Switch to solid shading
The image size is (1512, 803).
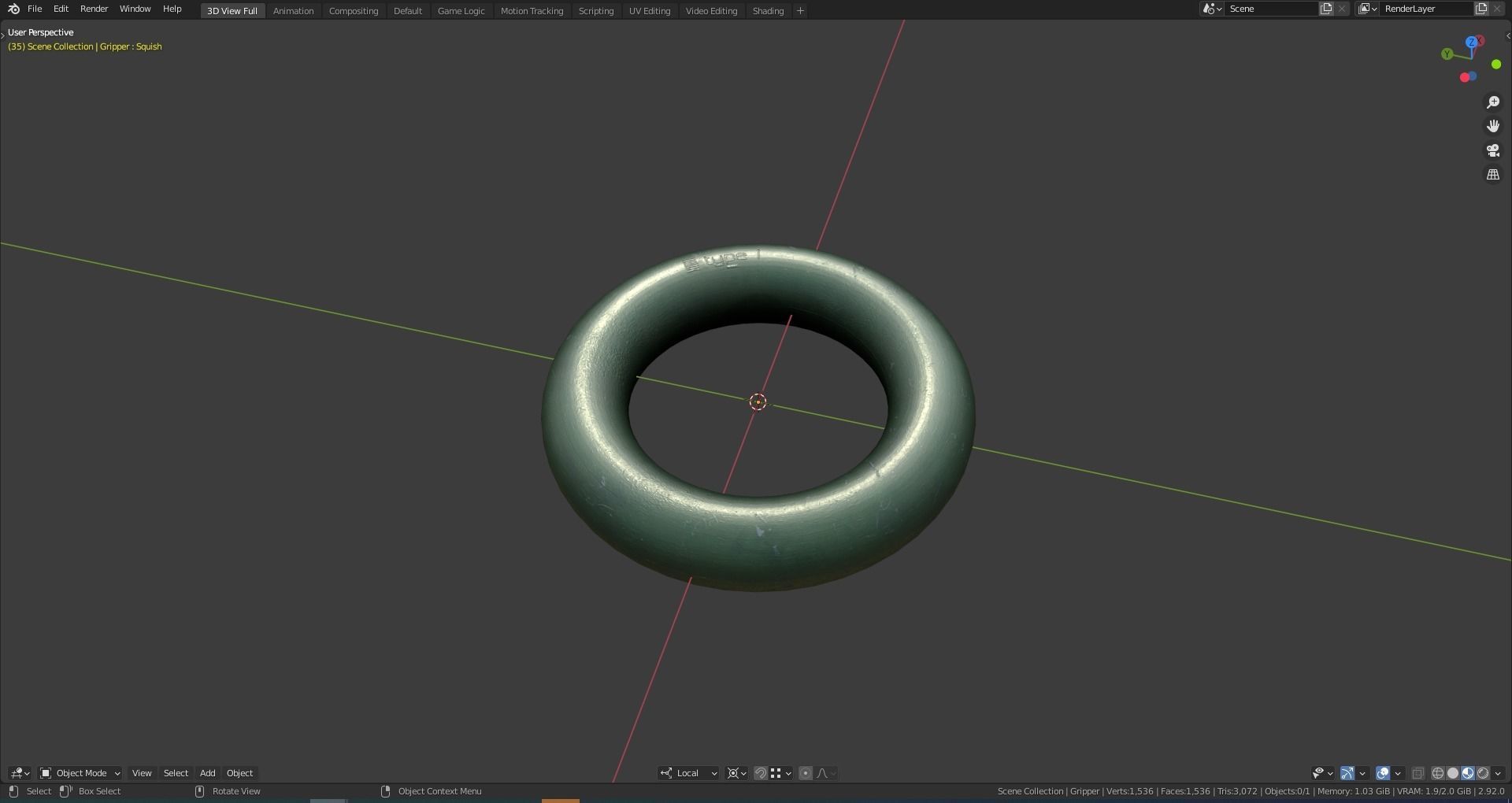1453,773
